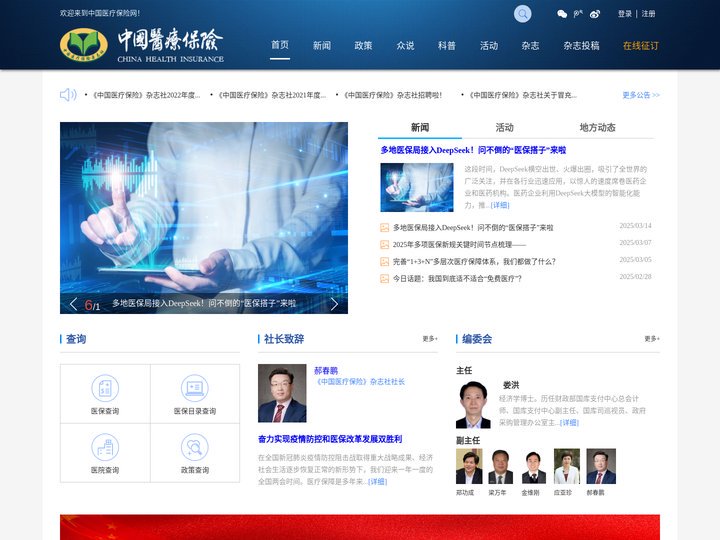720x540 pixels.
Task: Open 新闻 in the main navigation bar
Action: pyautogui.click(x=322, y=45)
